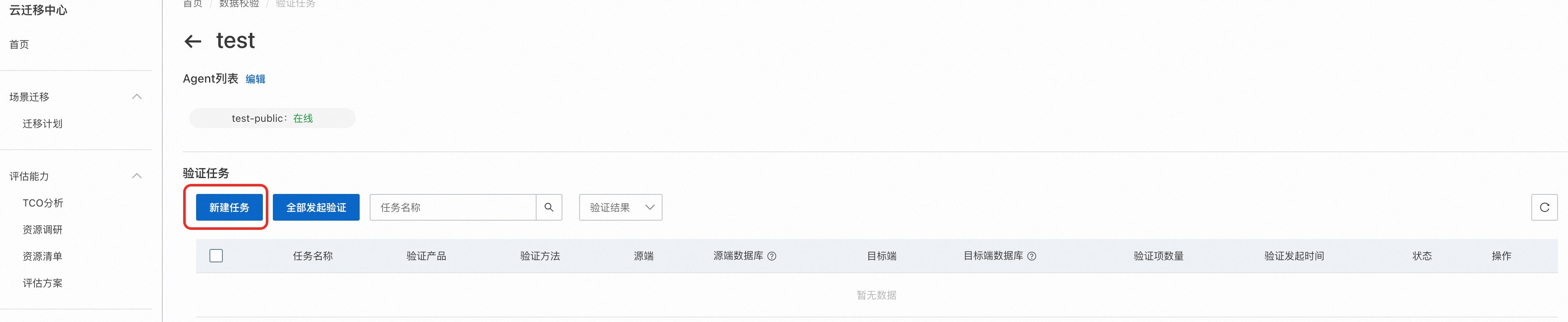Click the test-public agent status tag
Viewport: 1568px width, 322px height.
click(x=272, y=118)
